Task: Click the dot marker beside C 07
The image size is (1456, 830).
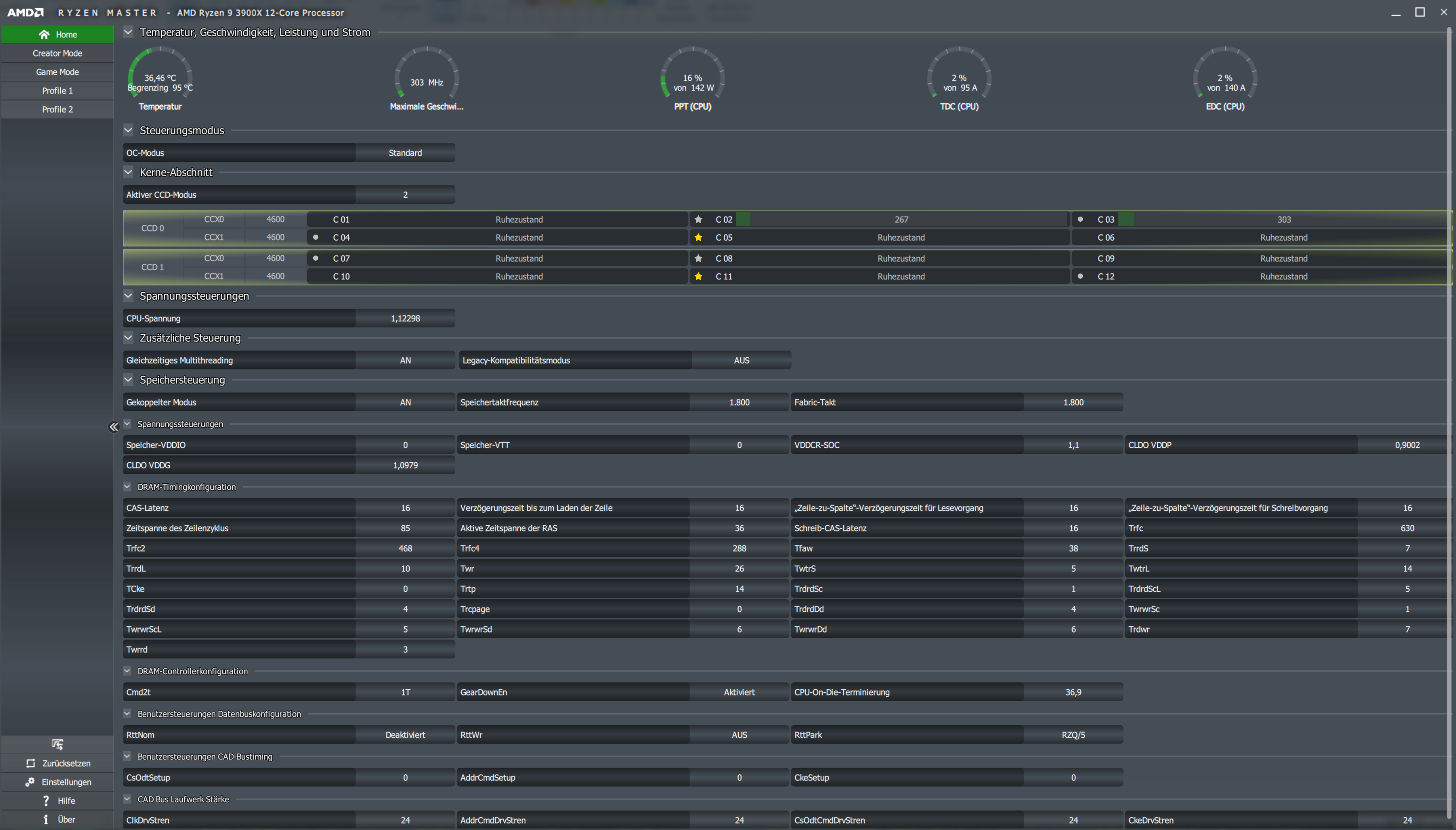Action: click(316, 258)
